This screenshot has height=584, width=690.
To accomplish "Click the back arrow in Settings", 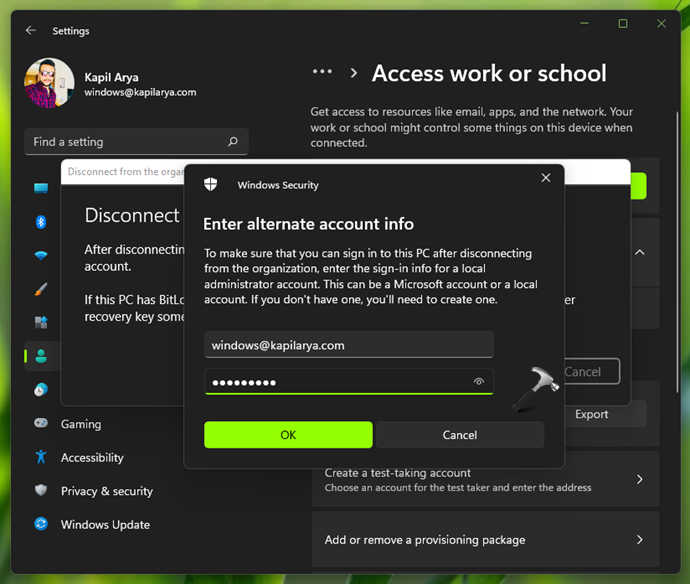I will pyautogui.click(x=30, y=31).
